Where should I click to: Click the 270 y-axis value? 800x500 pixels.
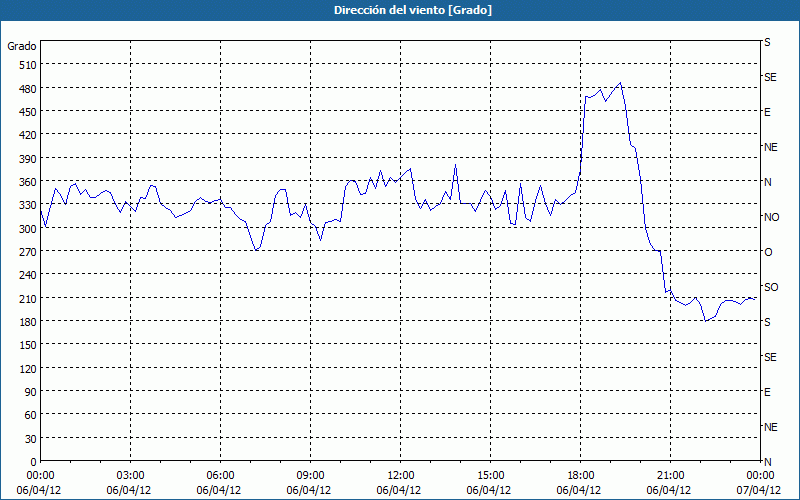29,252
